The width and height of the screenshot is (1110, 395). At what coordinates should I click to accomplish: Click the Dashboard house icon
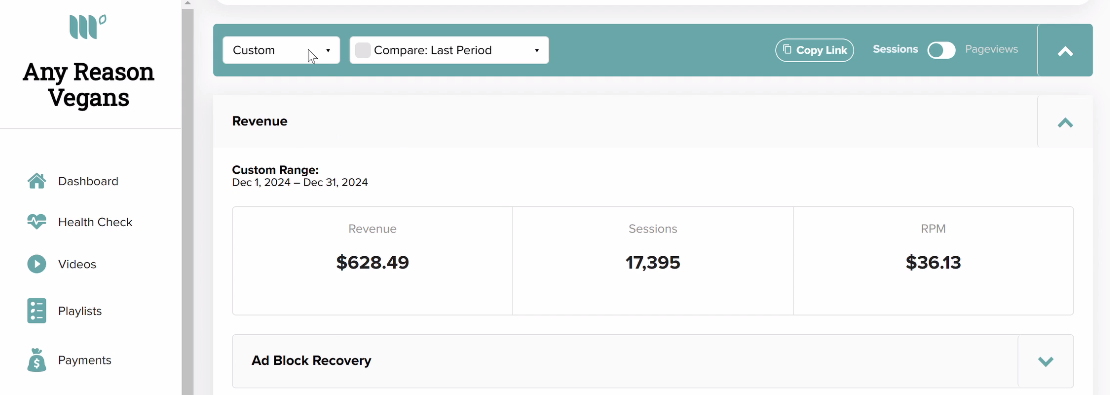[37, 181]
